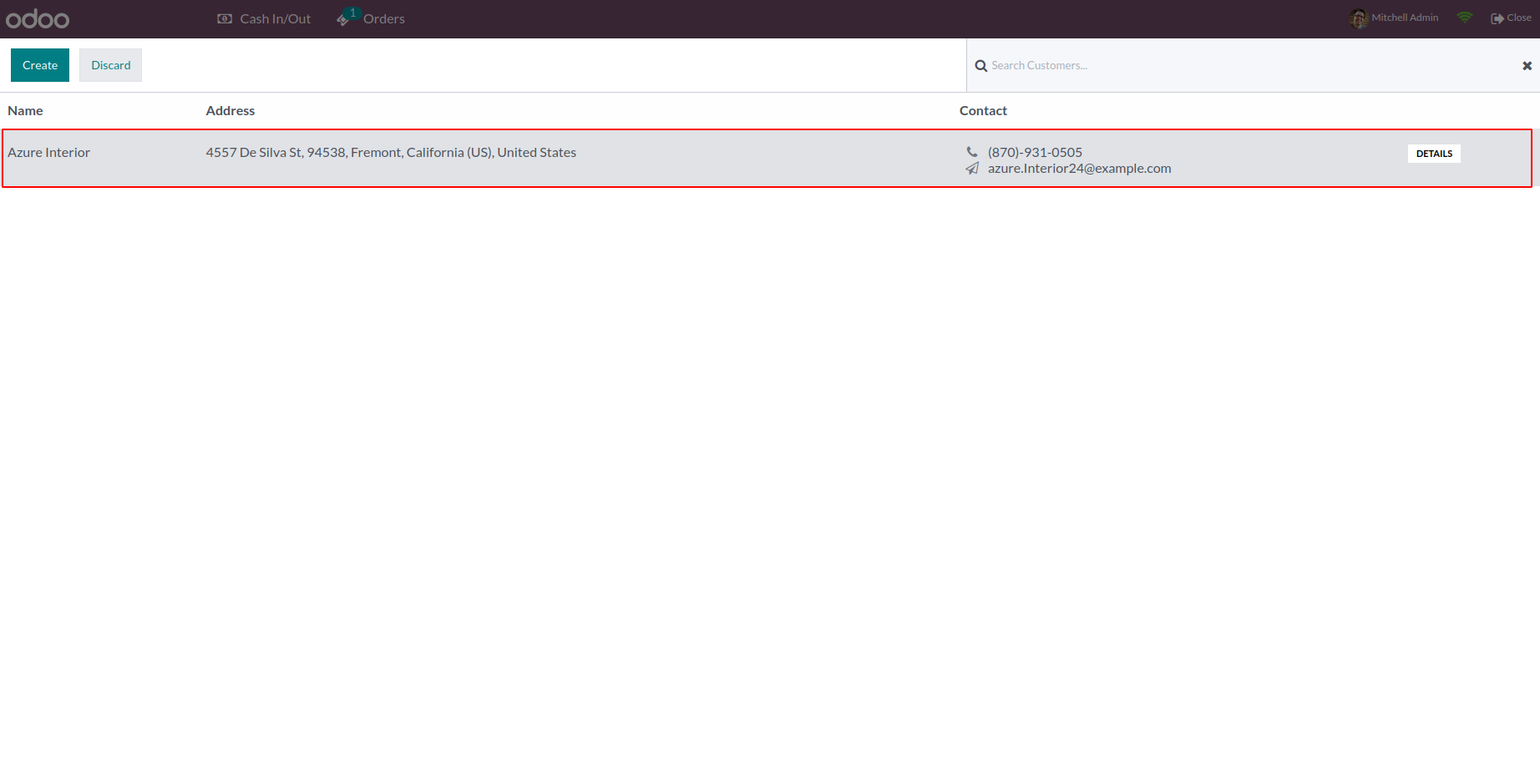The image size is (1540, 784).
Task: Create a new customer
Action: [x=40, y=65]
